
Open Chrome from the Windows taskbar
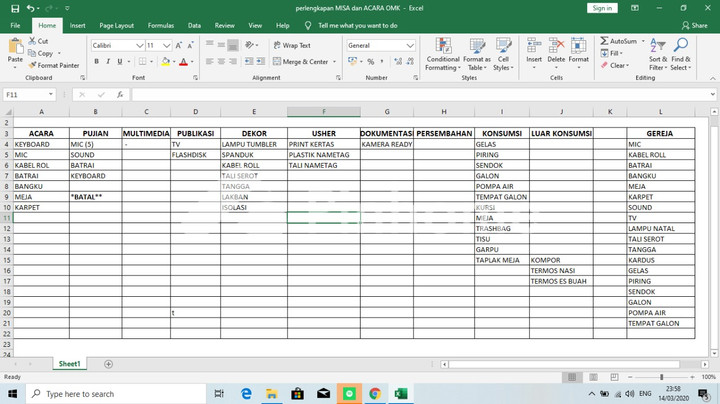click(x=374, y=394)
